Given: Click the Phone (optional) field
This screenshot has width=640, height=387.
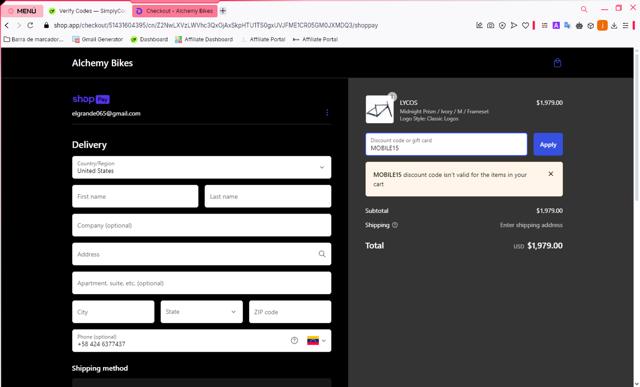Looking at the screenshot, I should click(x=202, y=340).
